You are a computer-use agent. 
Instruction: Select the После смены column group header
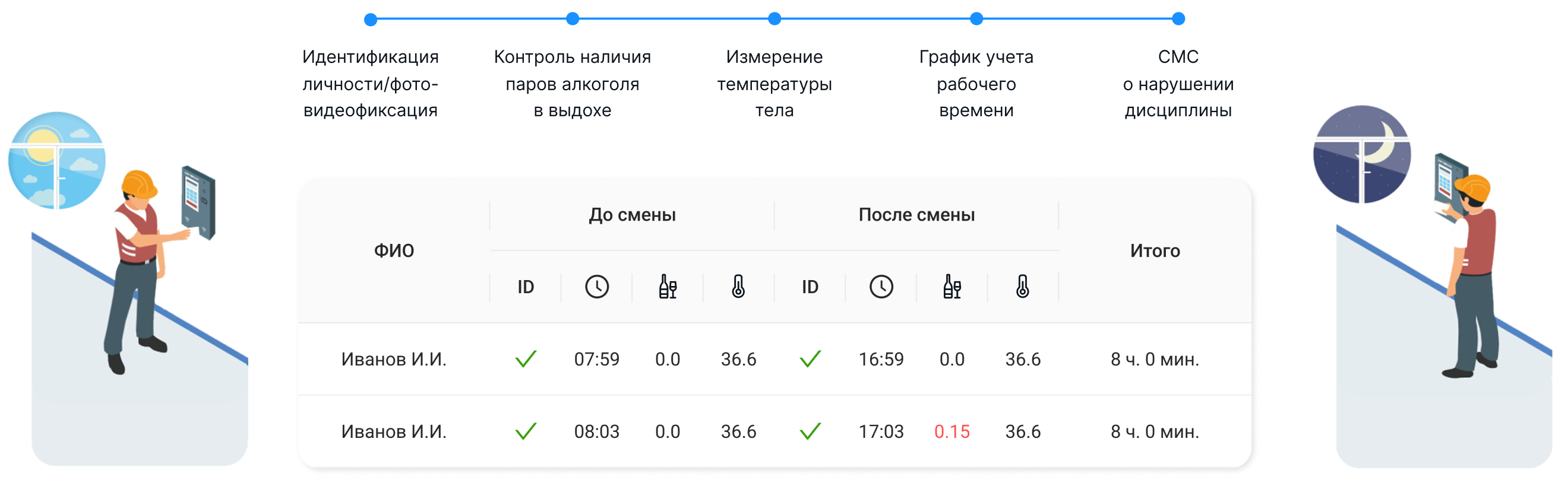tap(916, 215)
